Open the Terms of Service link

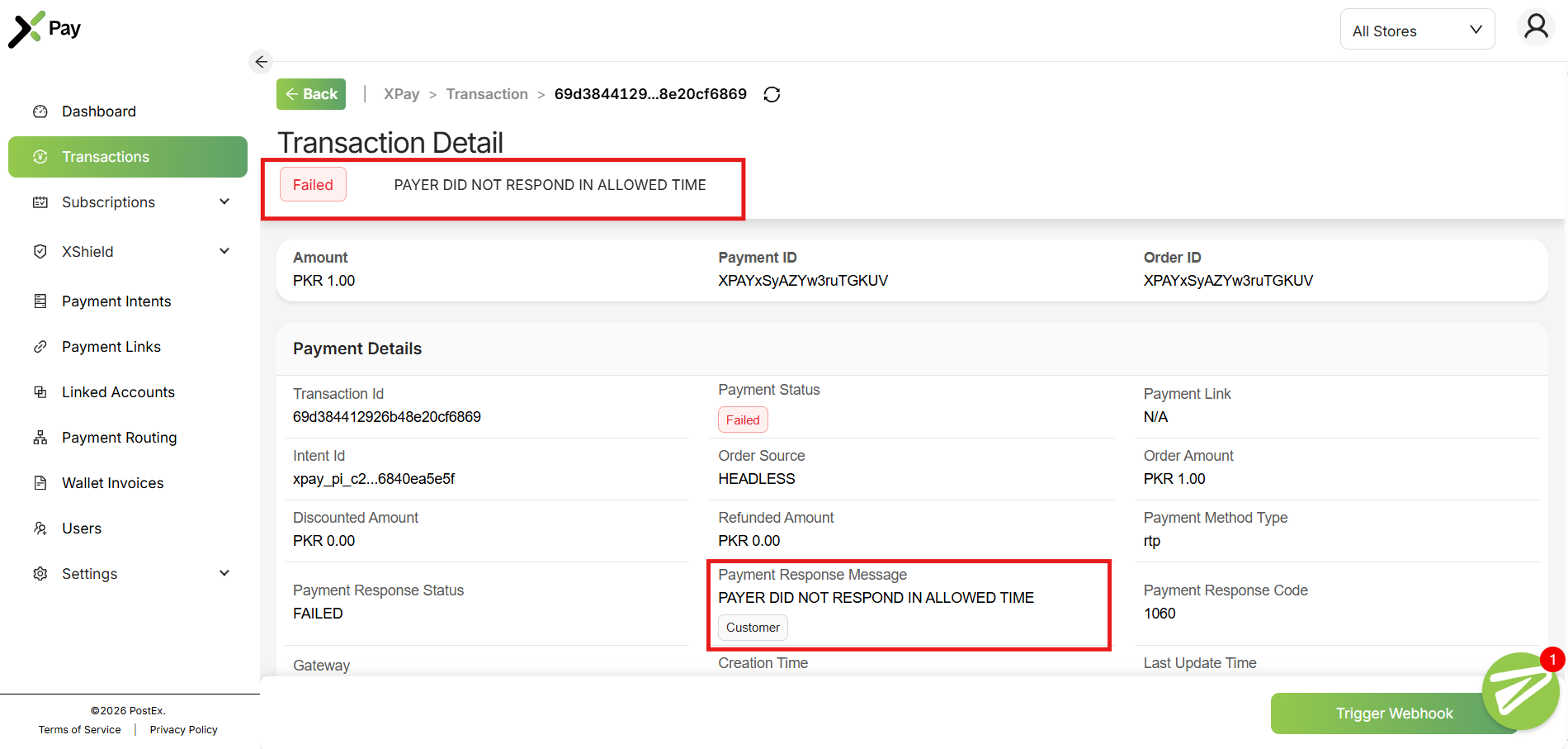pos(79,730)
